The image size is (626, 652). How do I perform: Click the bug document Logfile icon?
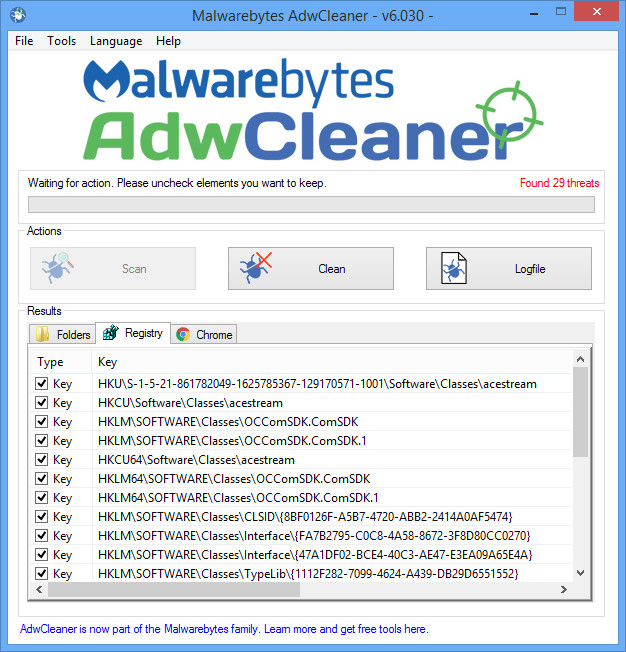click(454, 268)
